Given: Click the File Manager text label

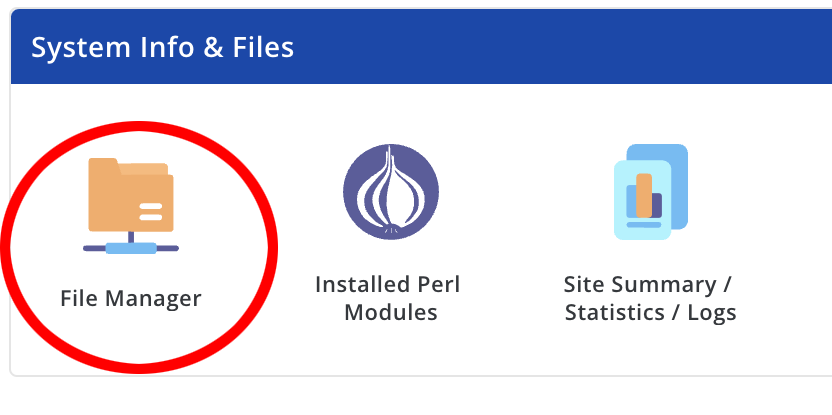Looking at the screenshot, I should pos(131,298).
